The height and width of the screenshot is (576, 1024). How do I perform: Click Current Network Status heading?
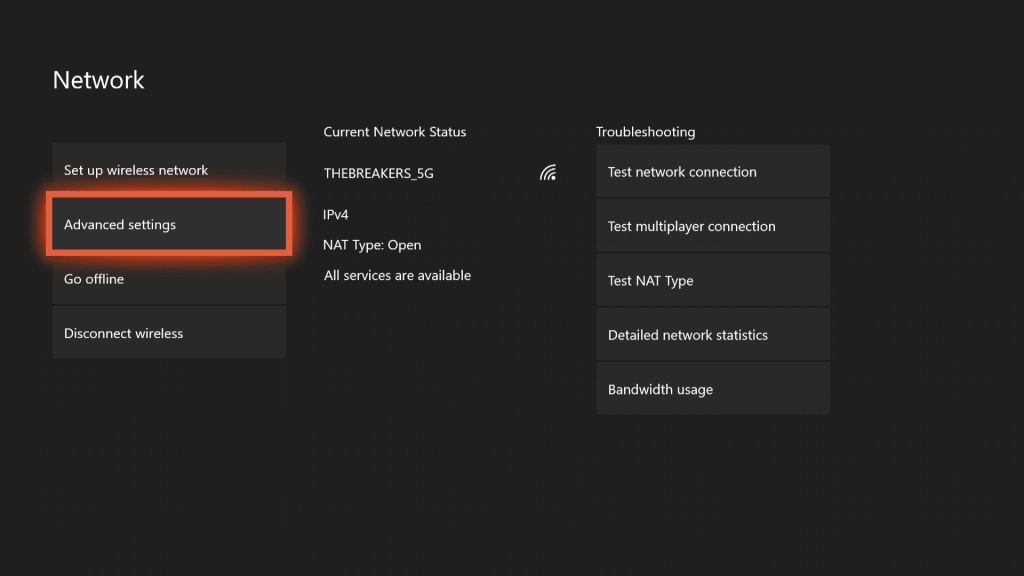[x=394, y=132]
